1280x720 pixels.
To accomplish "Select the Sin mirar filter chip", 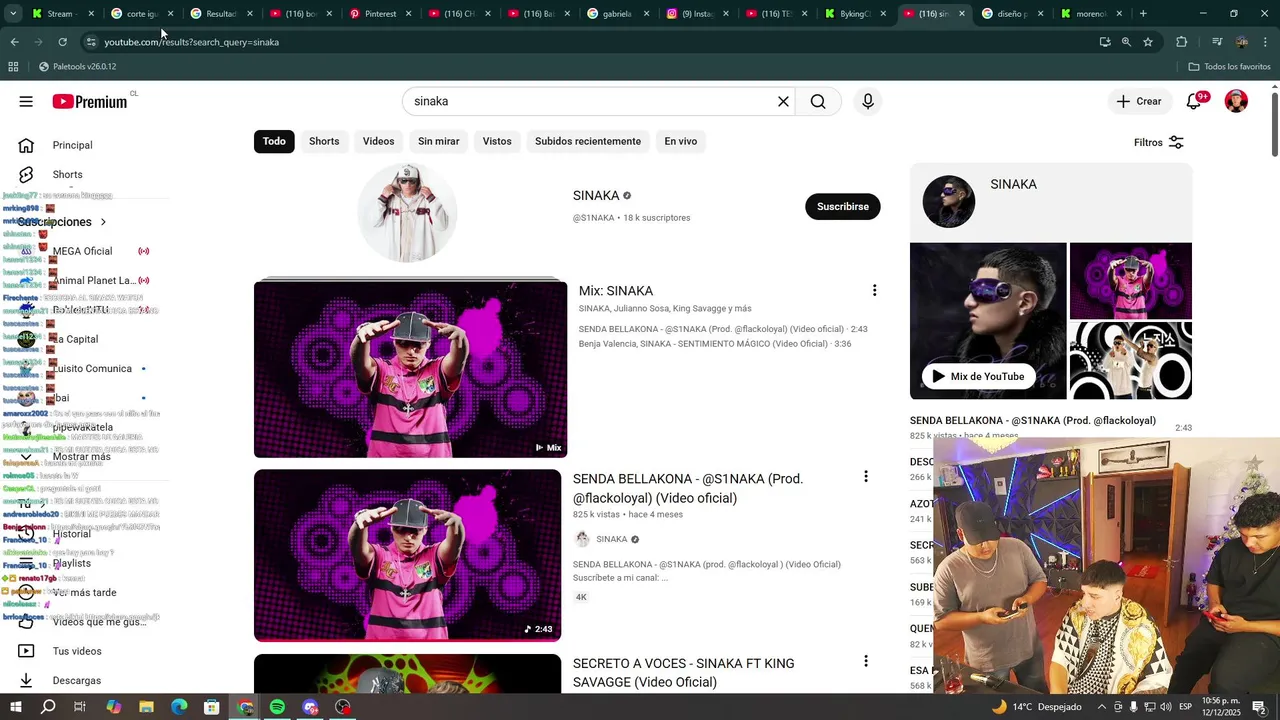I will click(x=438, y=141).
